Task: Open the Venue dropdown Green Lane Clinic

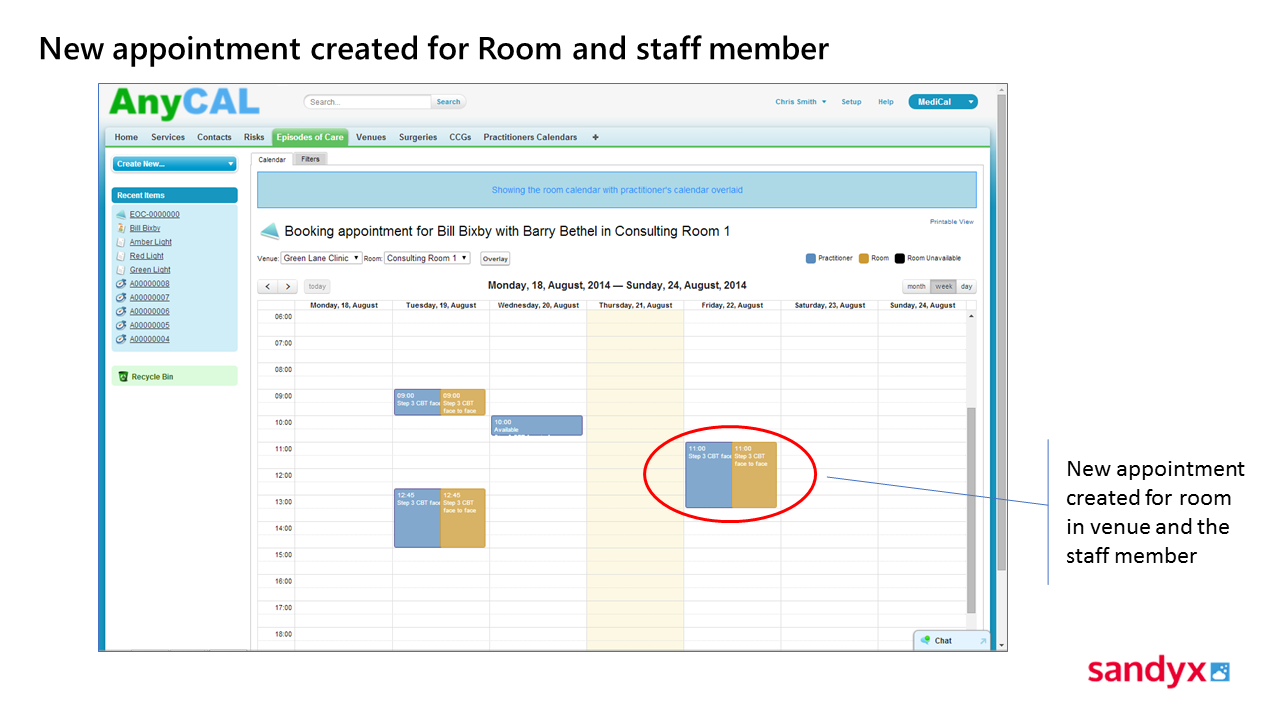Action: [321, 258]
